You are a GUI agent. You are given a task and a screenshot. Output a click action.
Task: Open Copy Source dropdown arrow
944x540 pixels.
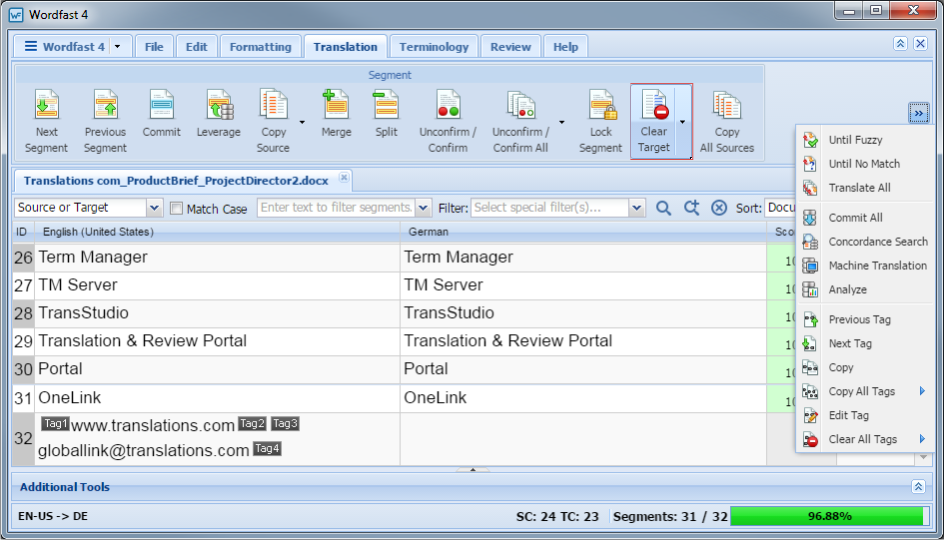pos(302,122)
